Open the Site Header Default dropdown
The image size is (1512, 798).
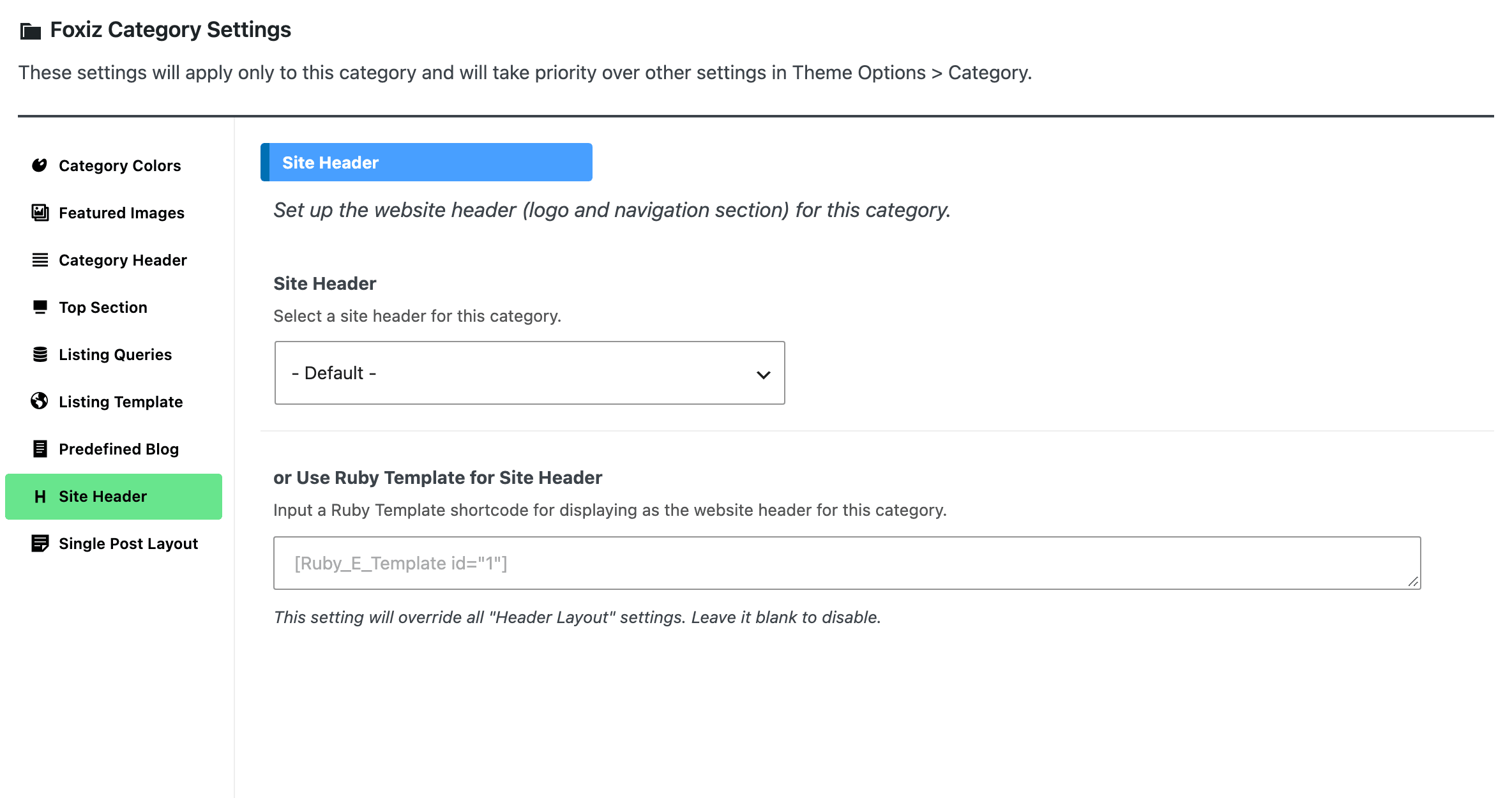pyautogui.click(x=529, y=373)
